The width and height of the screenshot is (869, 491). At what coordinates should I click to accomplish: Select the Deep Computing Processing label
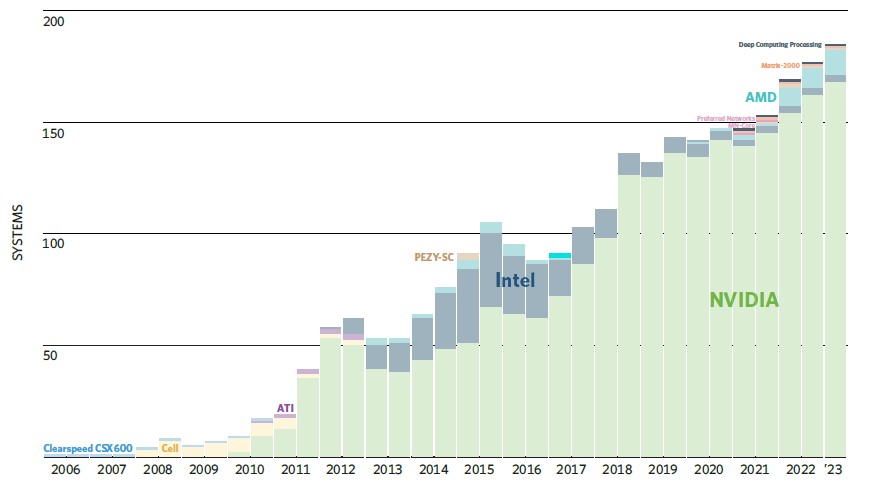tap(780, 44)
